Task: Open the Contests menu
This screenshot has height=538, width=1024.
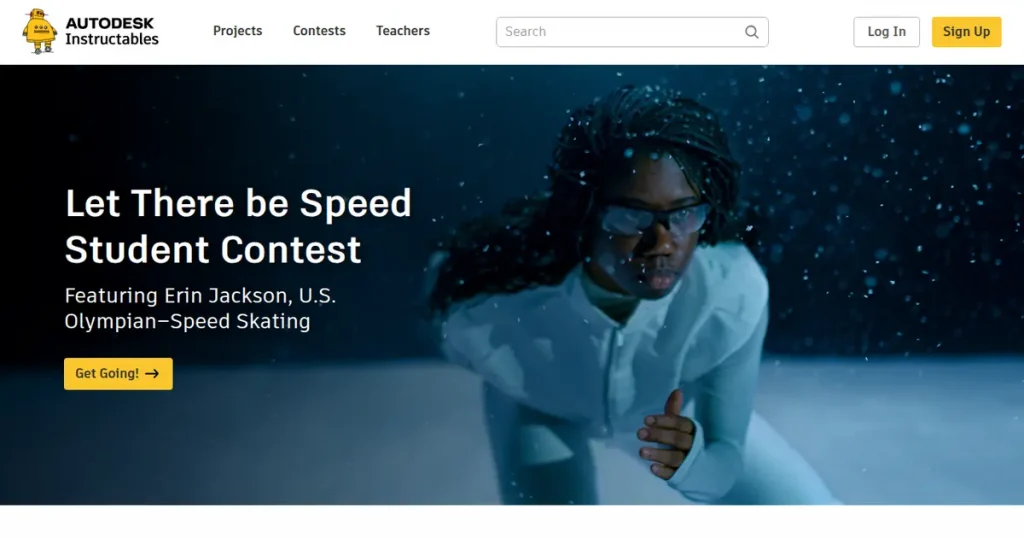Action: click(x=319, y=31)
